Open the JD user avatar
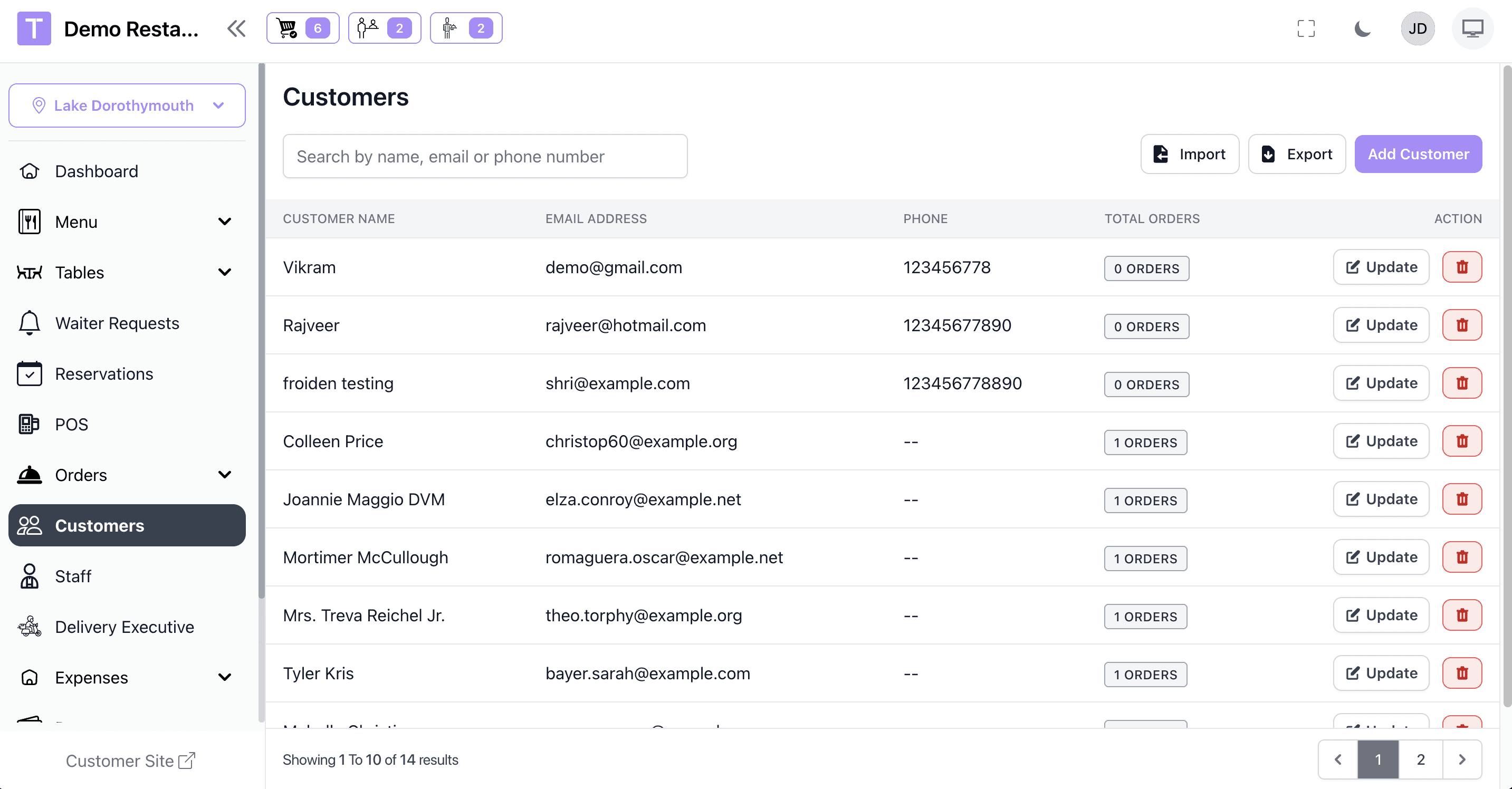 1417,28
